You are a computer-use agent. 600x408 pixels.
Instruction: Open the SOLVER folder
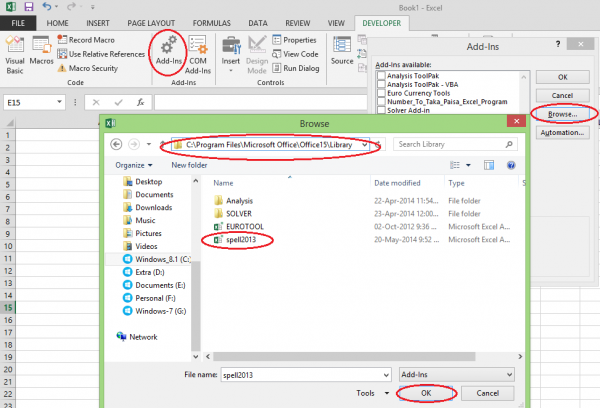[x=233, y=214]
